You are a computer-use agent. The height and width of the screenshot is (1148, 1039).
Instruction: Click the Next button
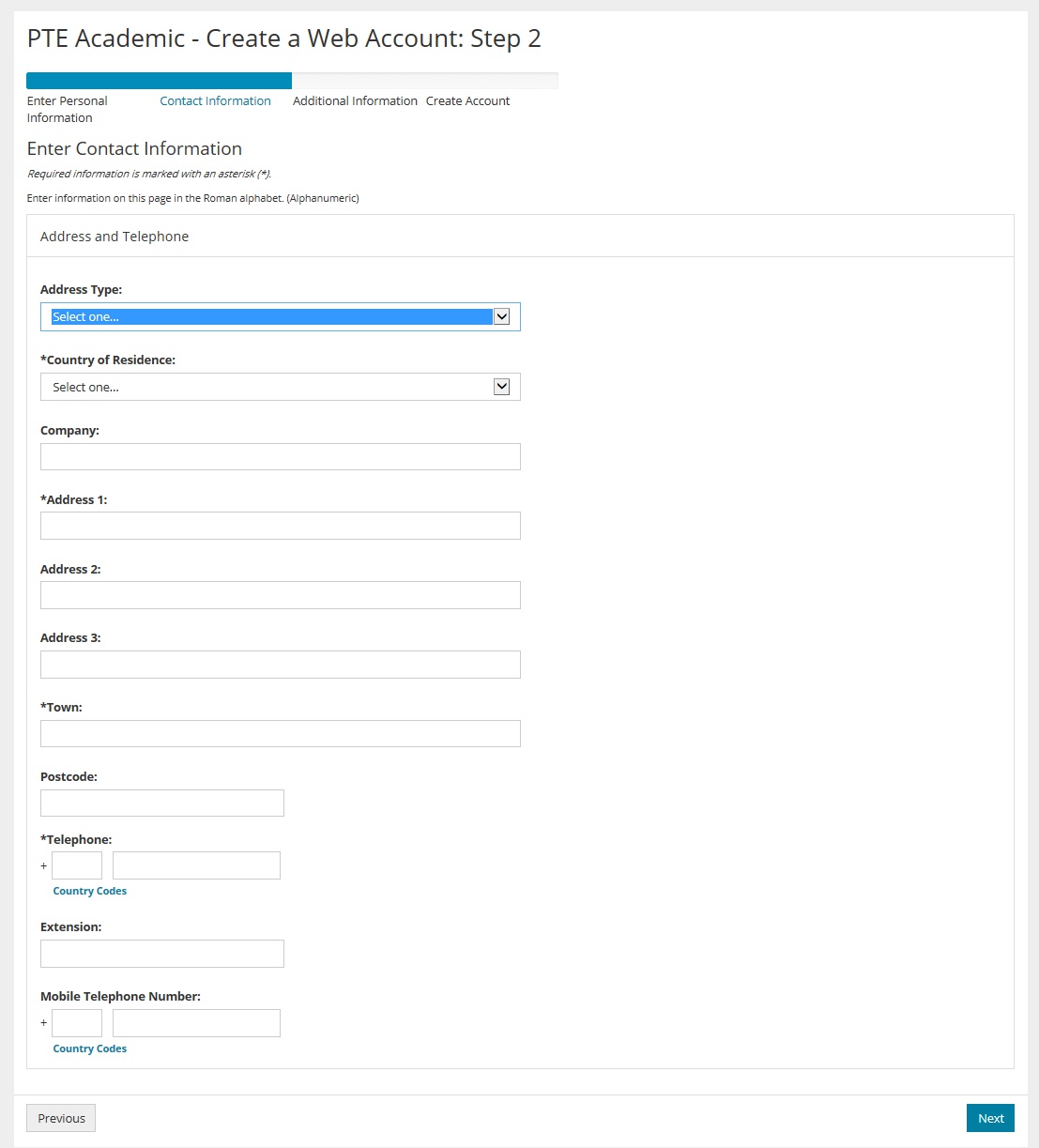click(x=990, y=1118)
